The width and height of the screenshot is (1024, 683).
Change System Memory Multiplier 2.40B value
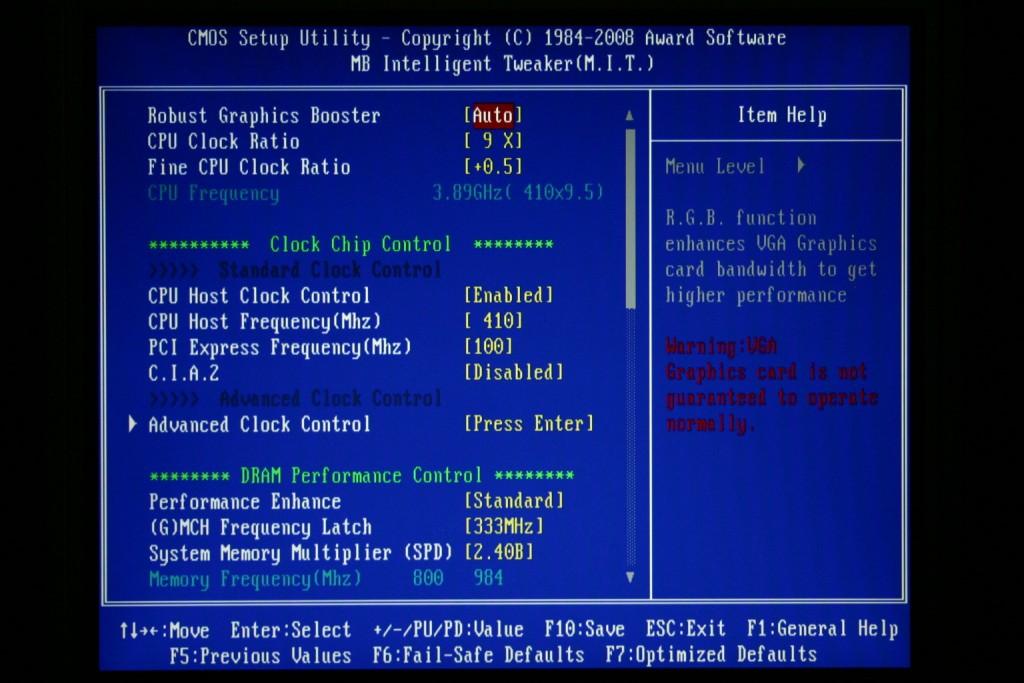499,552
